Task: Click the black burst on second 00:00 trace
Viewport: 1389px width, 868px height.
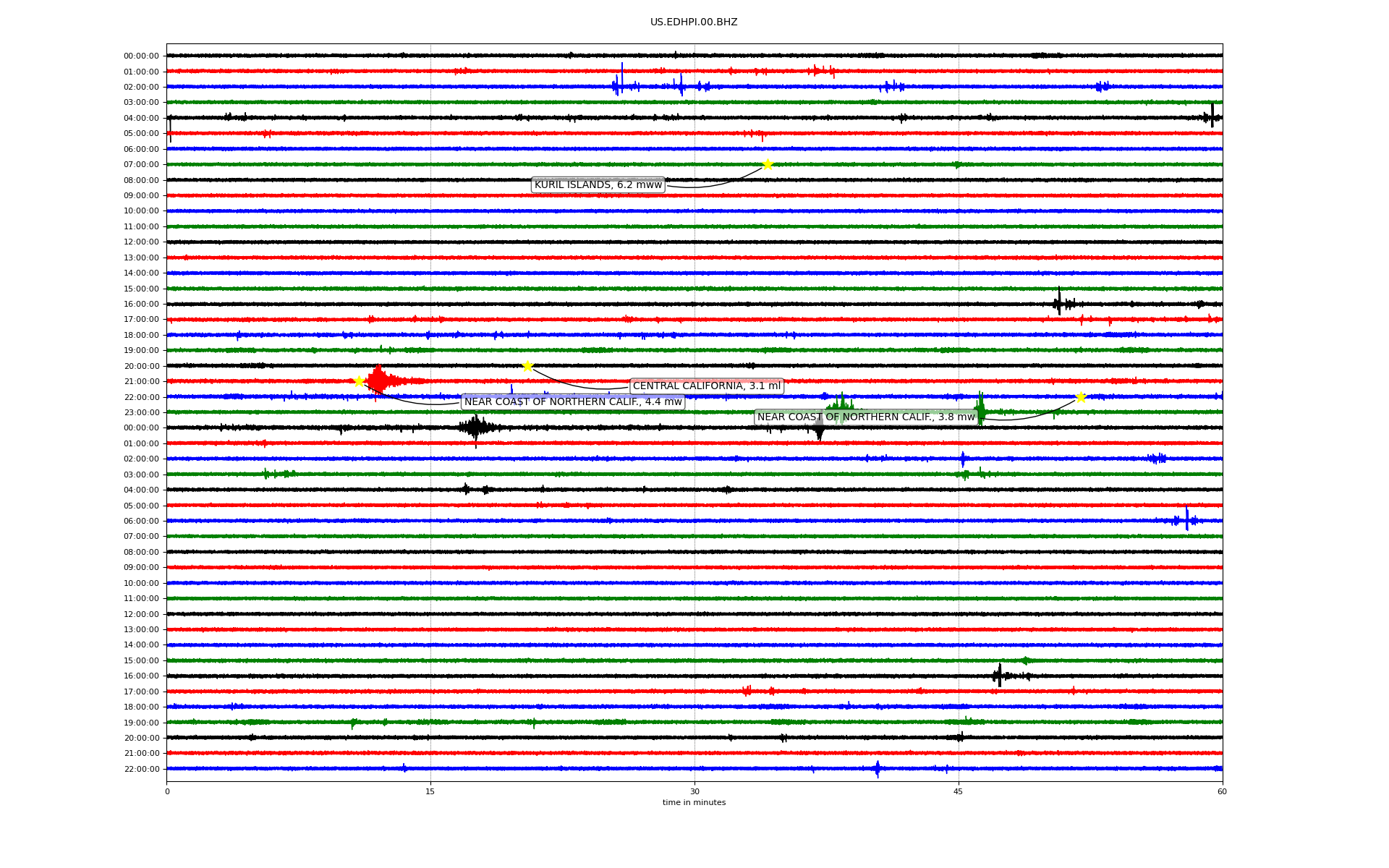Action: (x=475, y=427)
